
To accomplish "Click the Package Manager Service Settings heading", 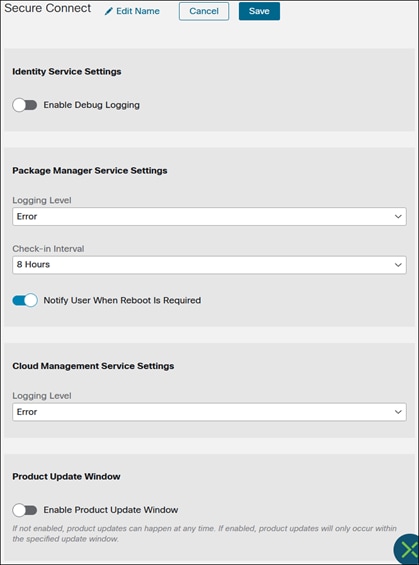I will (90, 170).
